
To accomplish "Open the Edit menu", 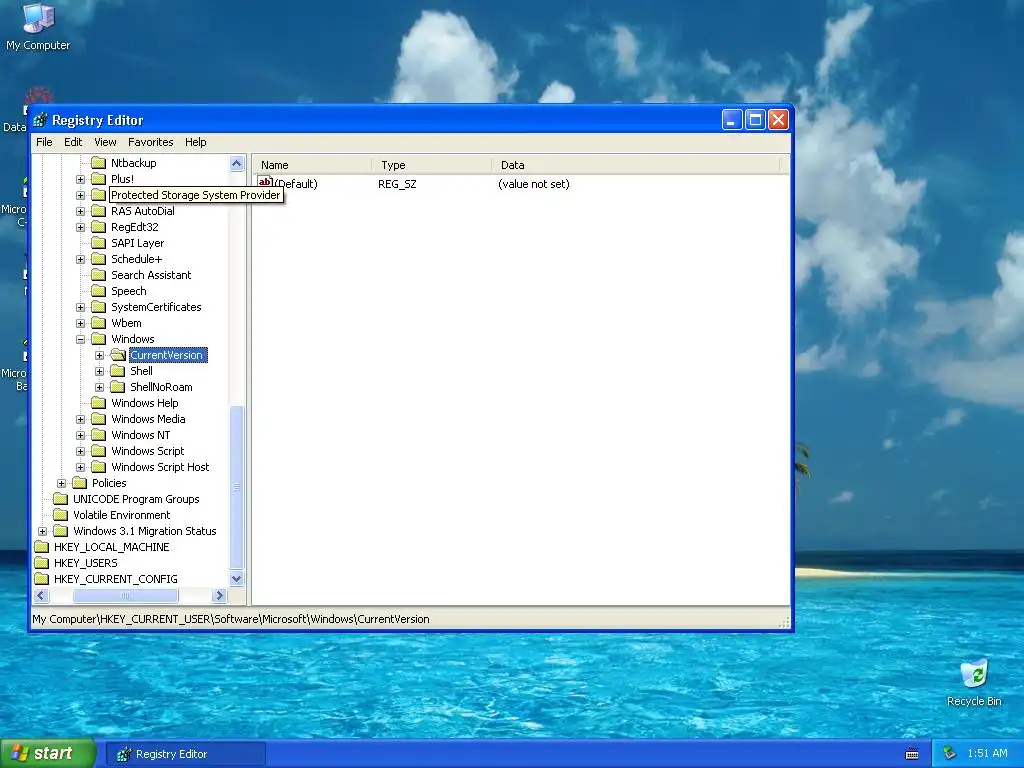I will click(x=73, y=142).
